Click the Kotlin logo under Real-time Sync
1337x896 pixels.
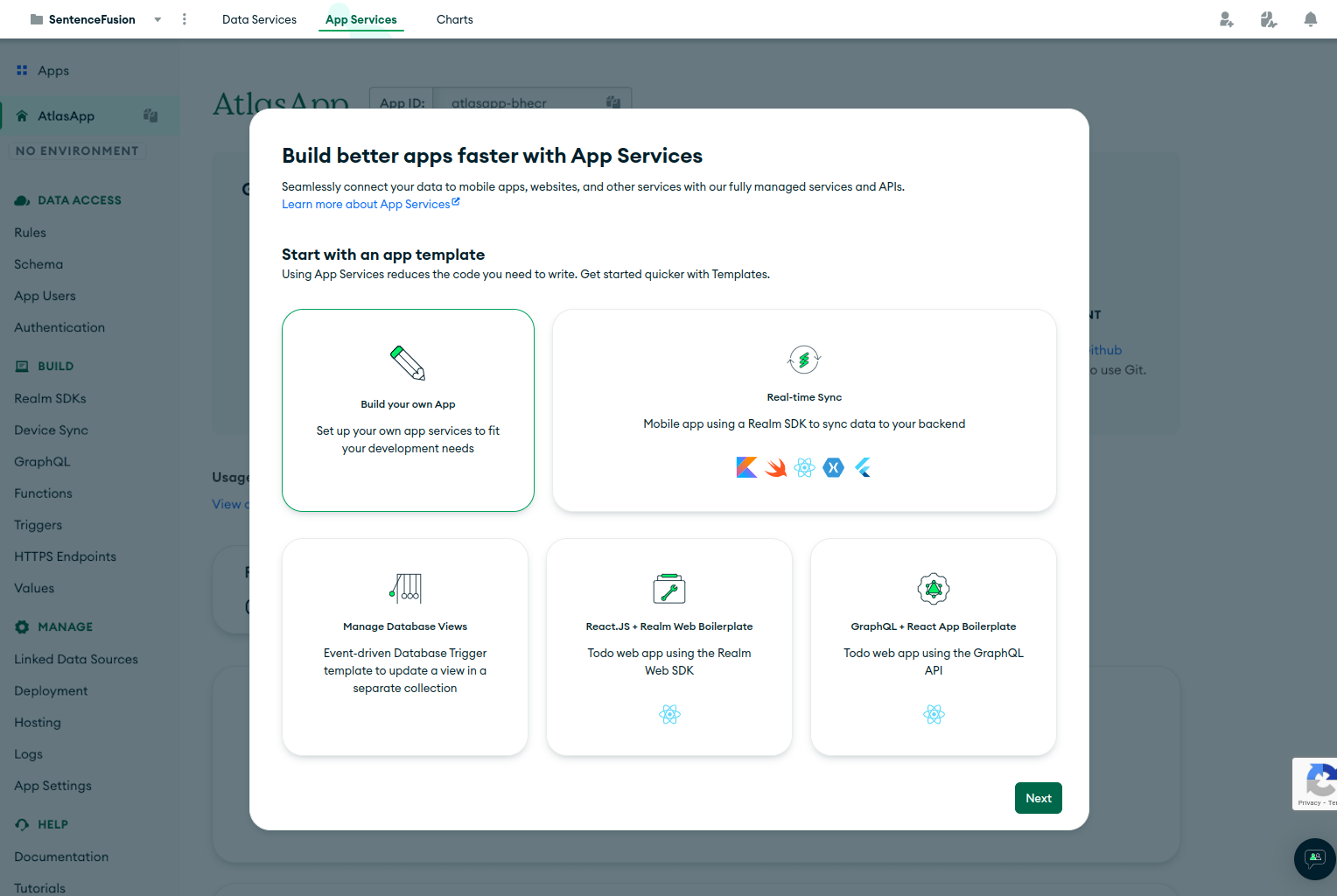click(746, 467)
